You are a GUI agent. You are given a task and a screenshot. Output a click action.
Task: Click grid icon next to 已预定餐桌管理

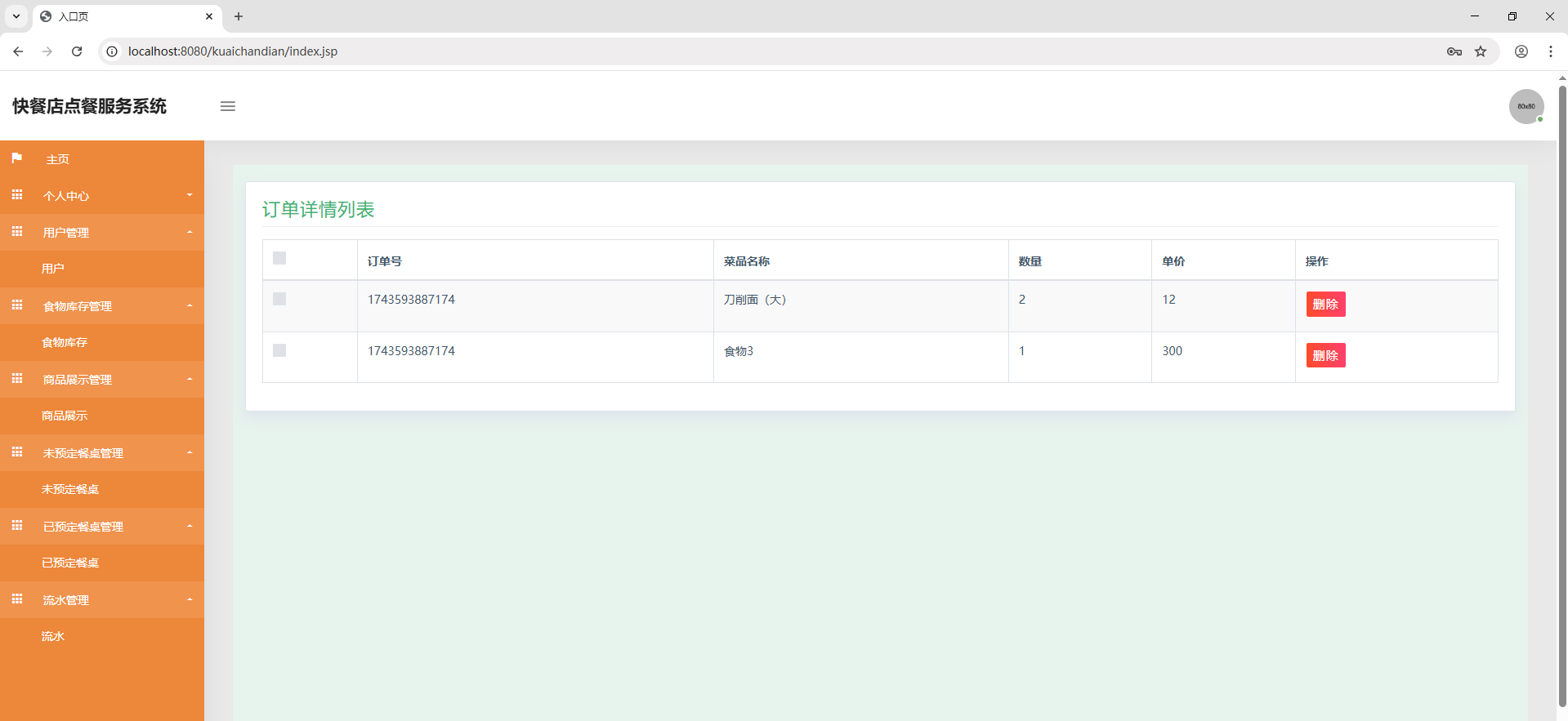16,526
